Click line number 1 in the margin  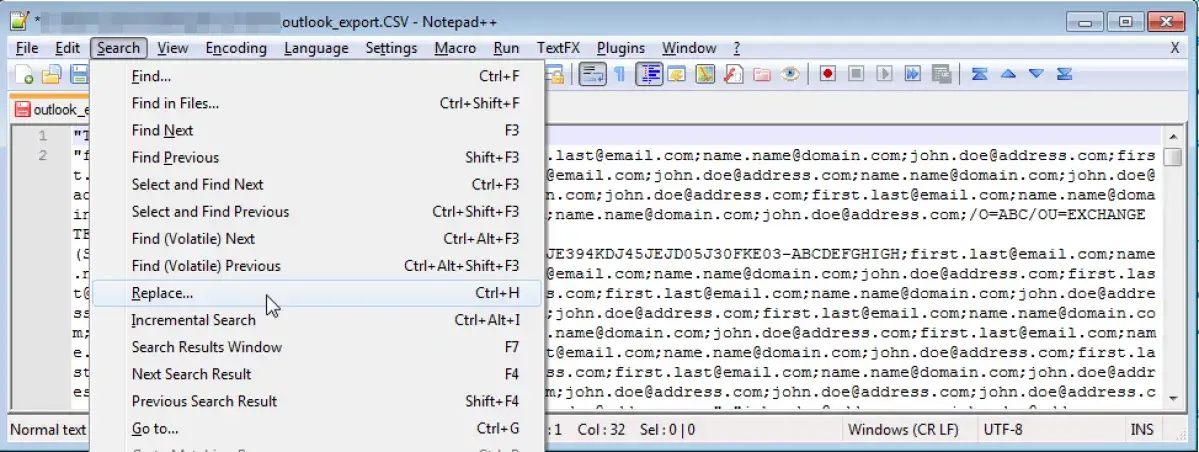pos(43,136)
